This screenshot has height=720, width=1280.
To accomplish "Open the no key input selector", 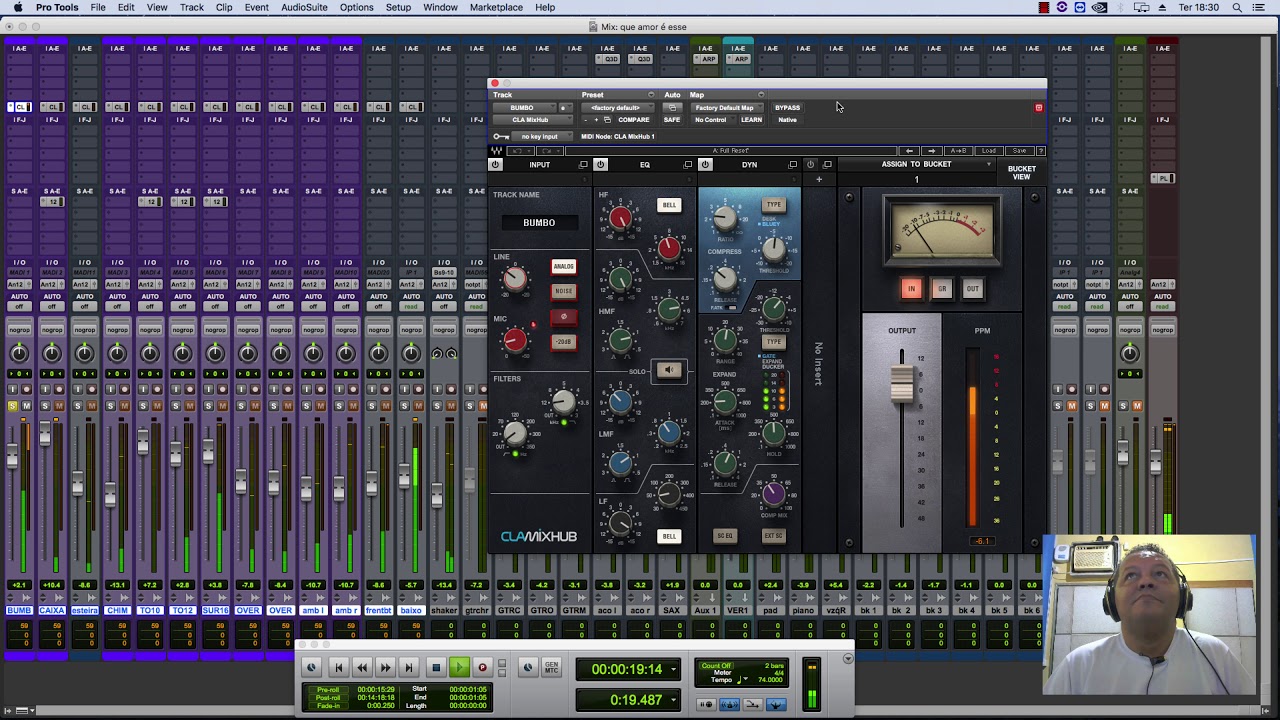I will click(540, 137).
